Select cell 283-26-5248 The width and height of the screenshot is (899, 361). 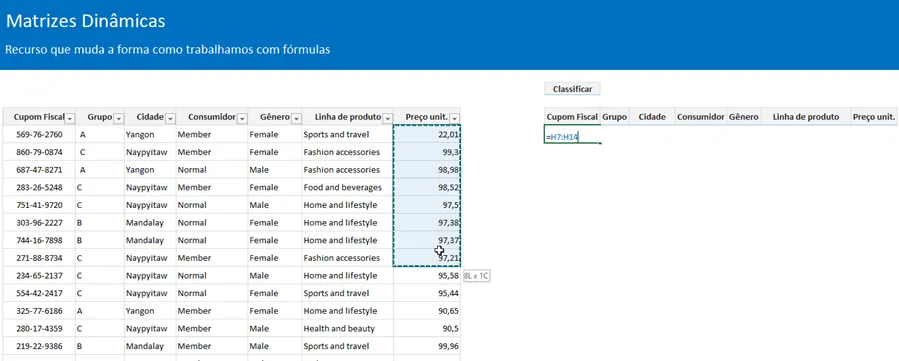[x=39, y=187]
